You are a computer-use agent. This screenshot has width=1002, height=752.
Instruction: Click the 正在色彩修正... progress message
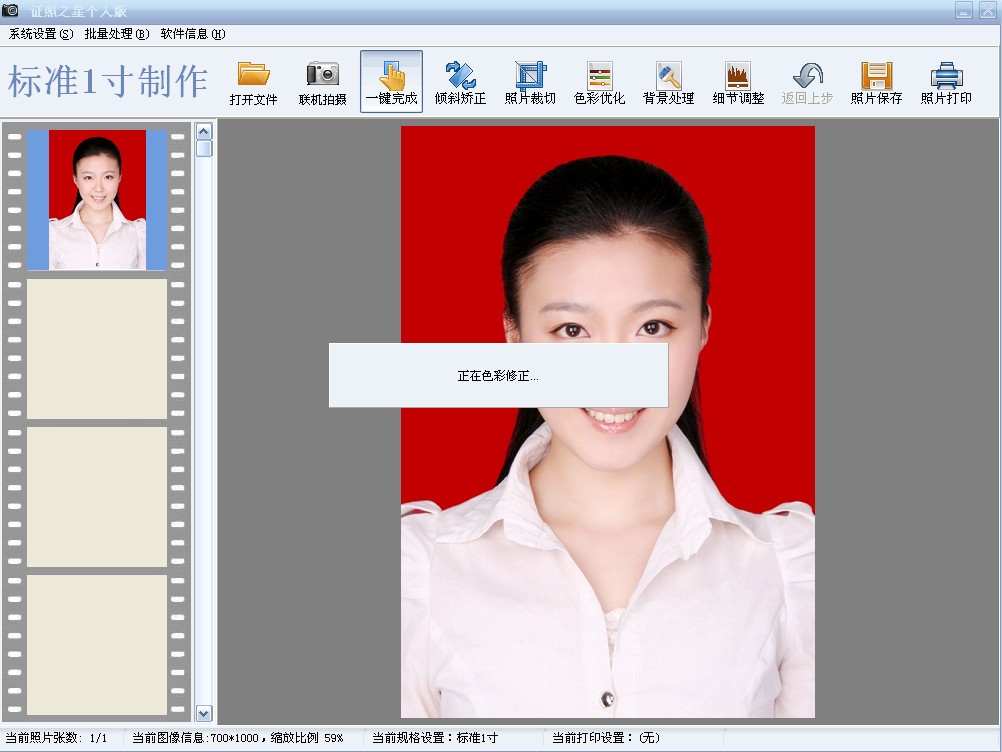tap(498, 376)
